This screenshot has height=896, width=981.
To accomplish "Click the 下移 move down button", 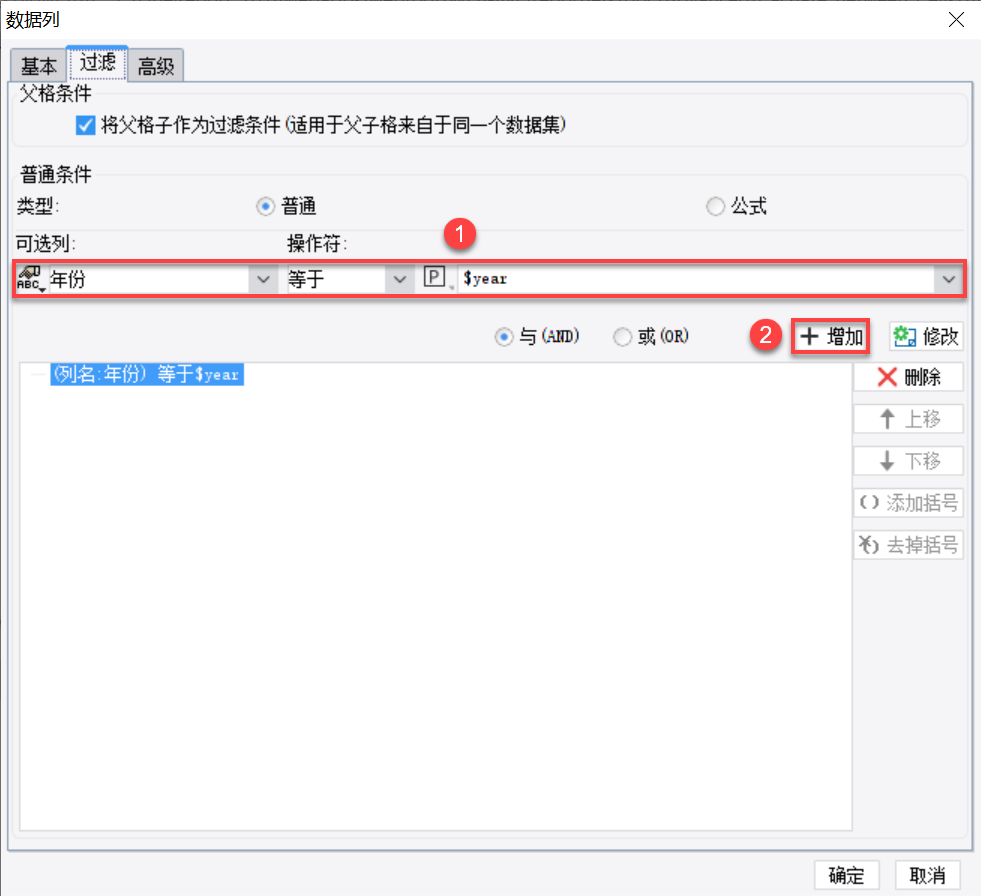I will tap(908, 461).
